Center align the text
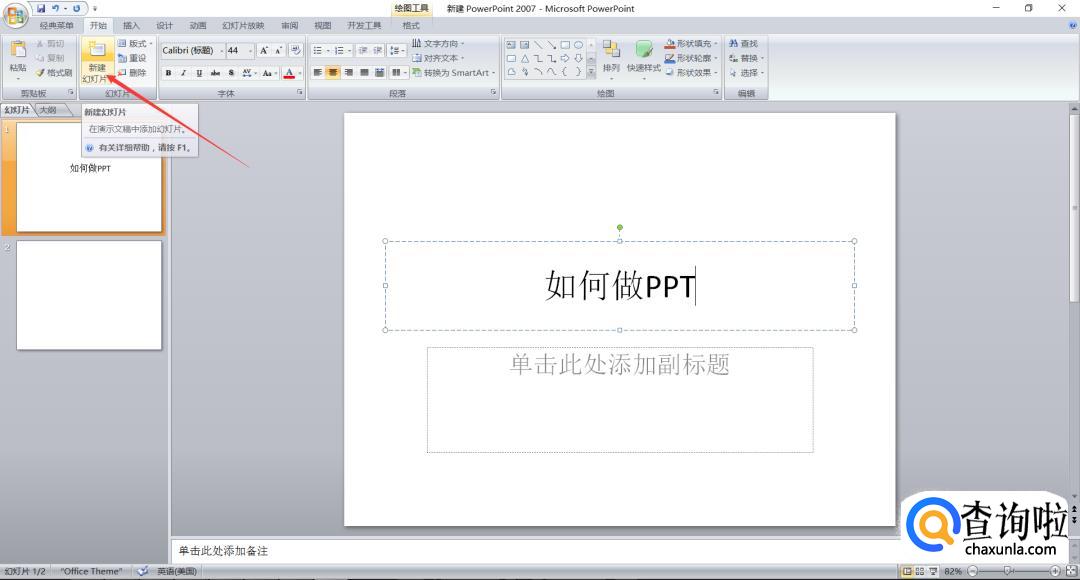Image resolution: width=1080 pixels, height=580 pixels. coord(333,72)
